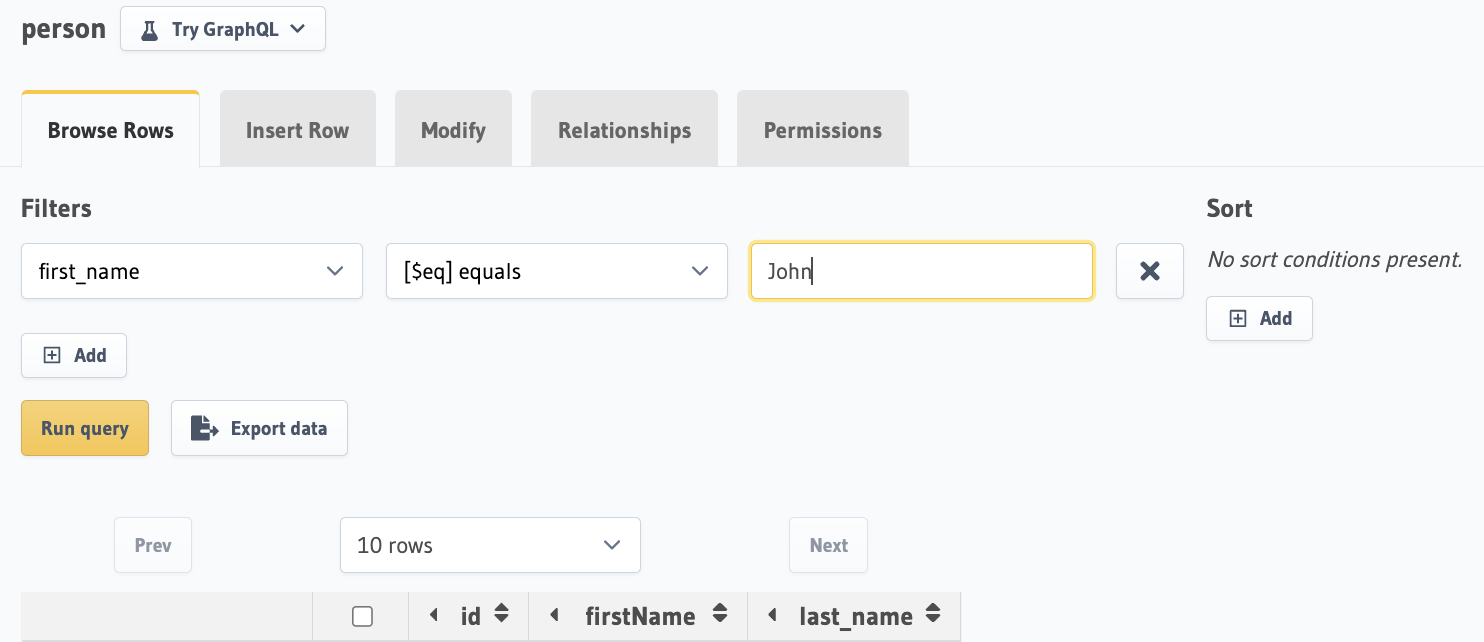Expand the 10 rows page size dropdown
Viewport: 1484px width, 642px height.
coord(490,545)
